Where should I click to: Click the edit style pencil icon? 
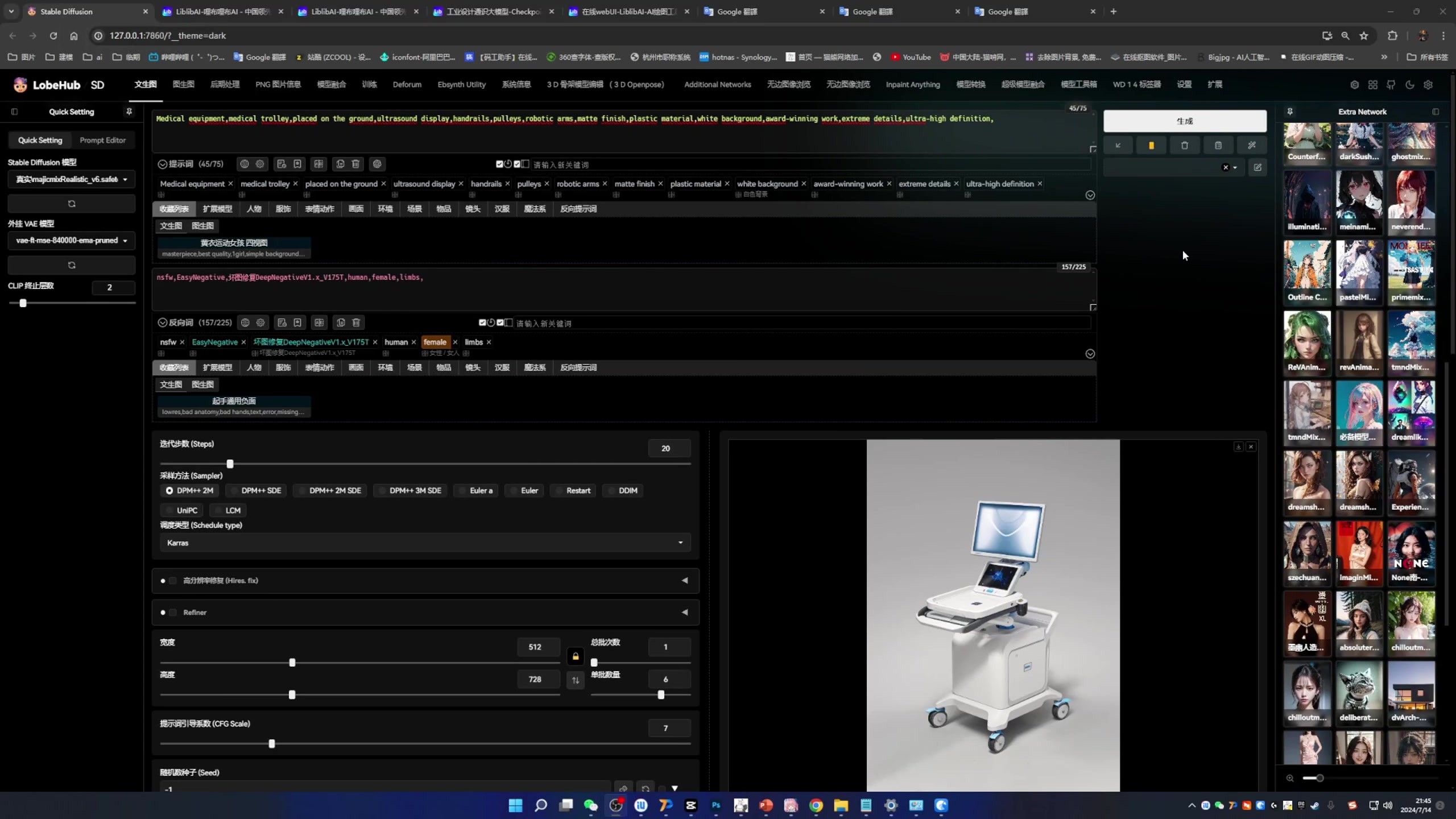point(1258,167)
